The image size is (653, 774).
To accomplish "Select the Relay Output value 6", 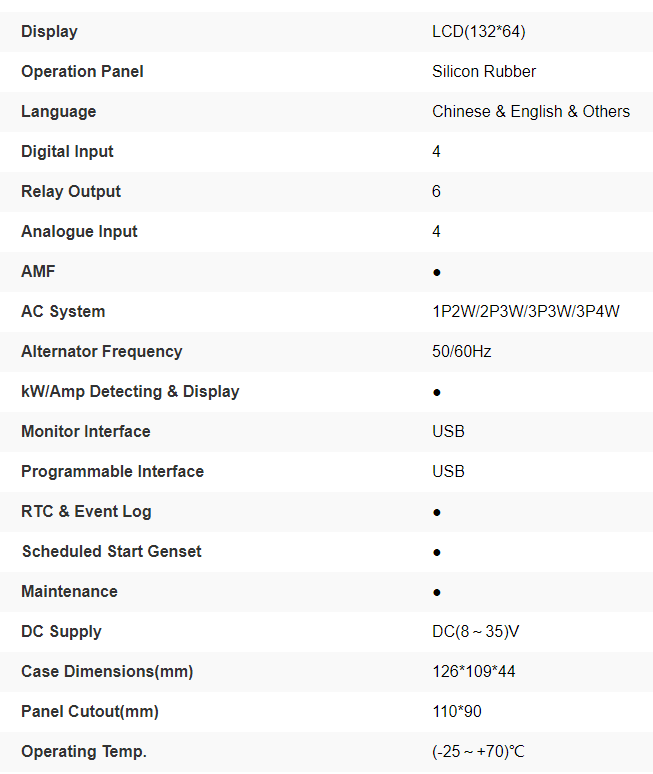I will point(436,192).
